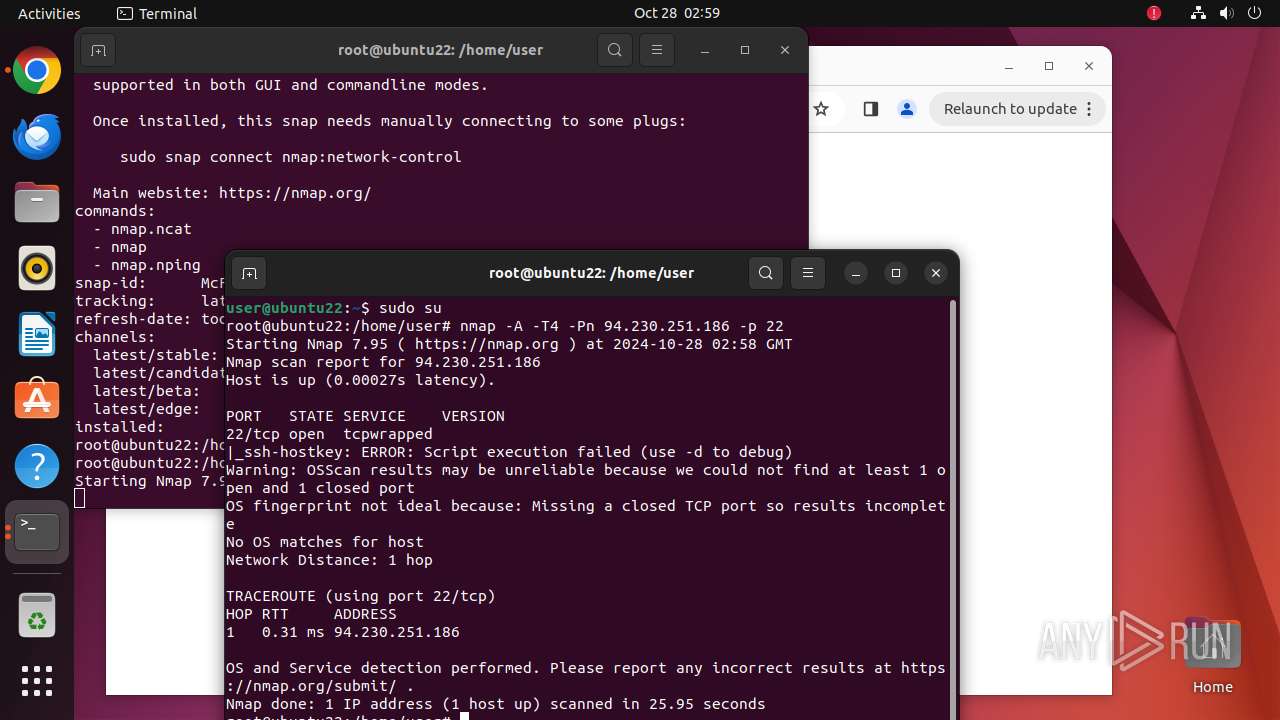Image resolution: width=1280 pixels, height=720 pixels.
Task: Open Activities overview
Action: point(49,13)
